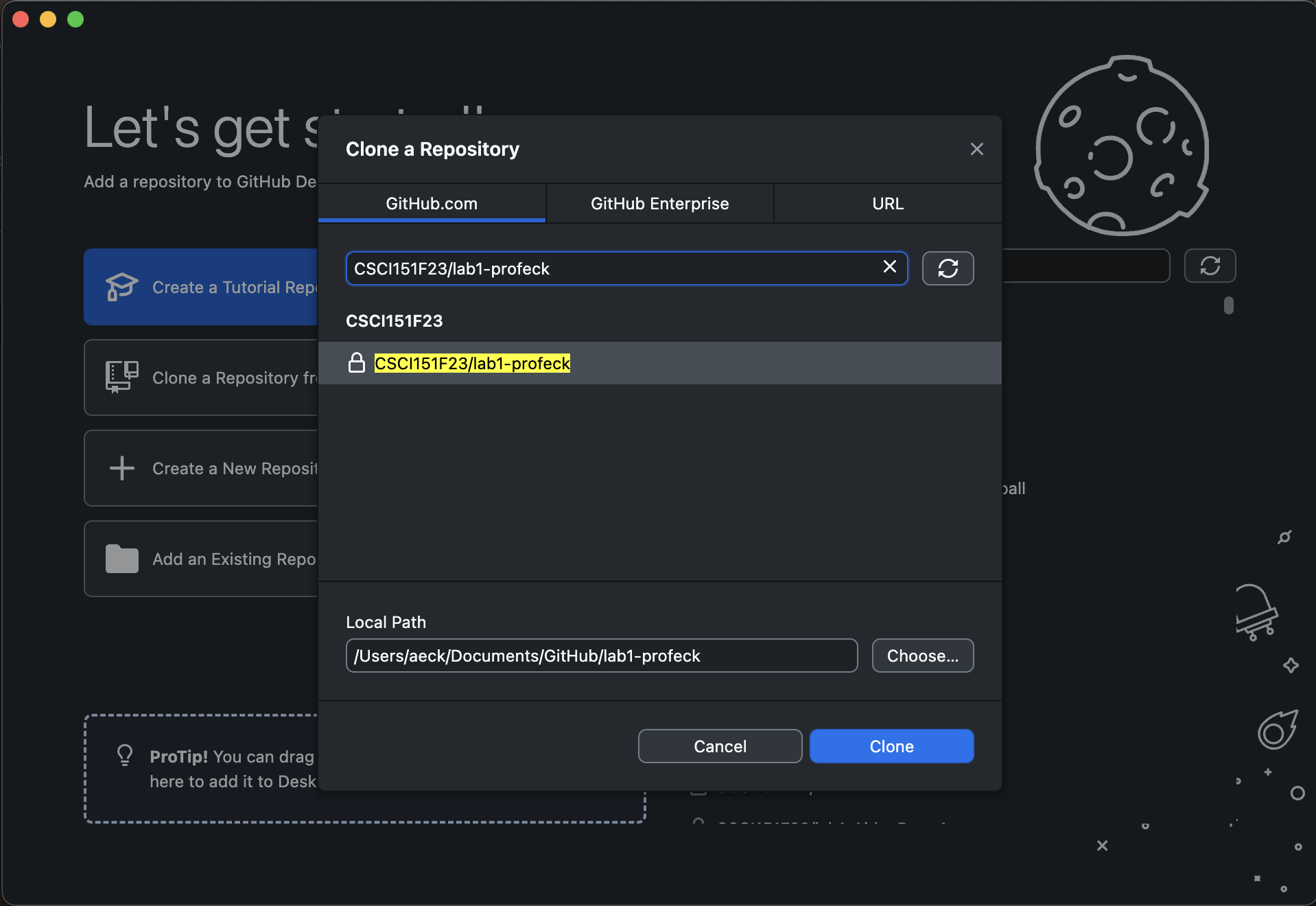1316x906 pixels.
Task: Click the graduation cap tutorial icon
Action: point(121,287)
